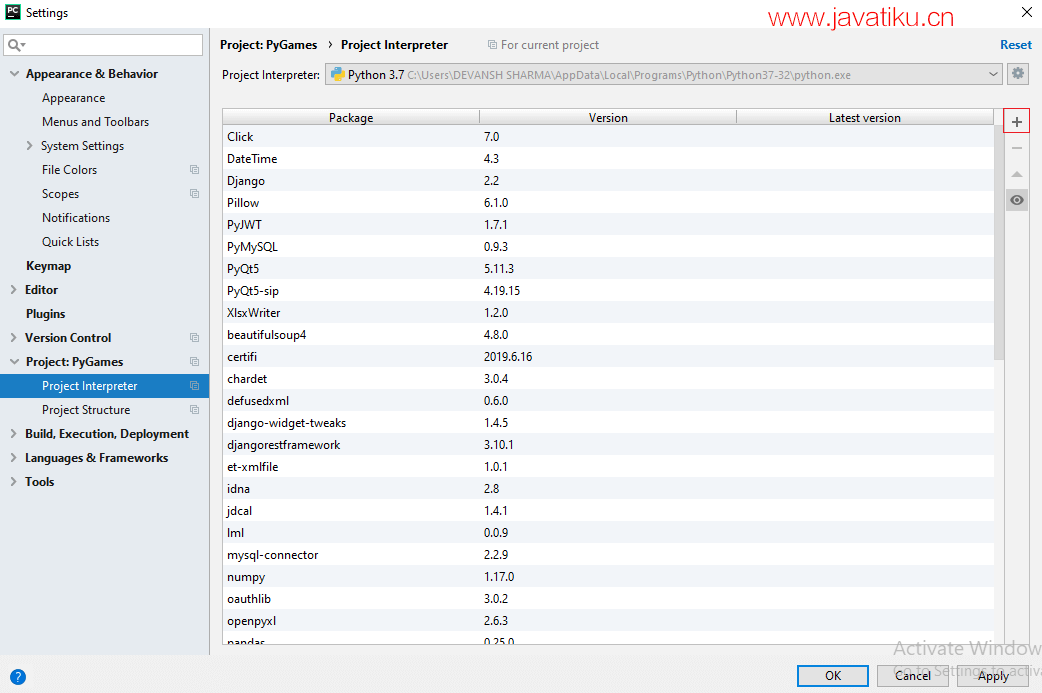
Task: Expand the Version Control section
Action: 13,338
